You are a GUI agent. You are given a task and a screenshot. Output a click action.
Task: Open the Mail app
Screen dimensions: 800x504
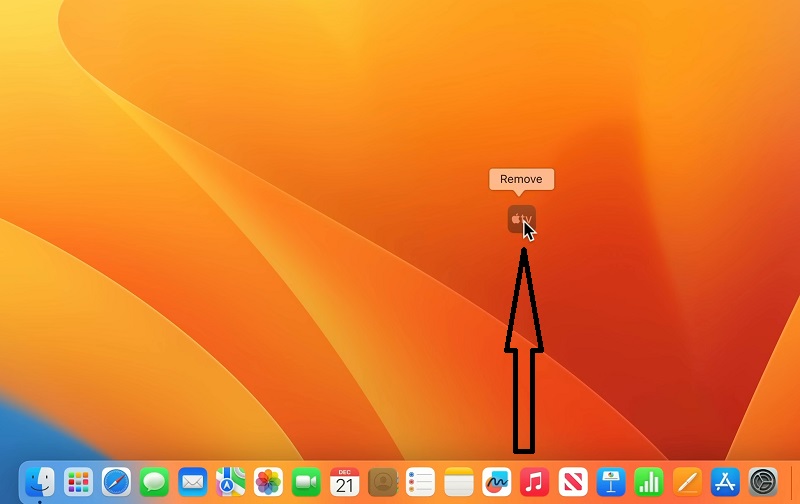(192, 482)
